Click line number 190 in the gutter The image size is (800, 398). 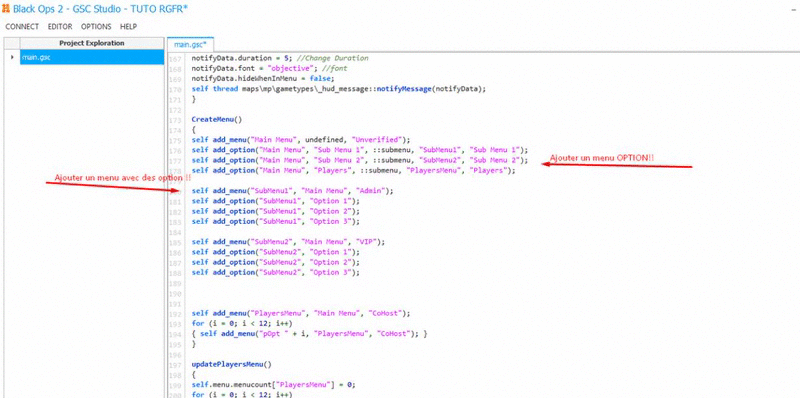tap(175, 294)
